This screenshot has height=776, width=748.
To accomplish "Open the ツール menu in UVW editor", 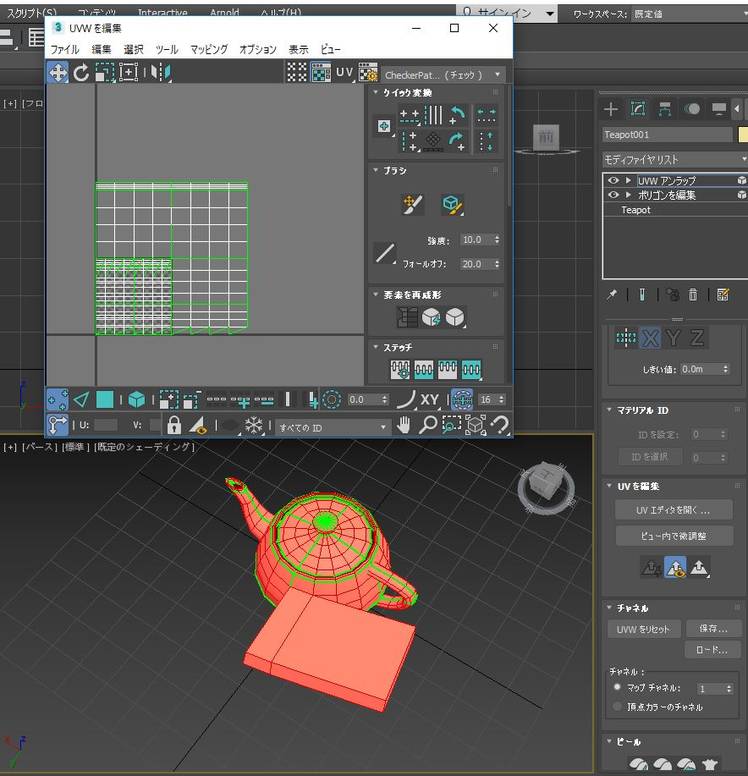I will pyautogui.click(x=167, y=49).
